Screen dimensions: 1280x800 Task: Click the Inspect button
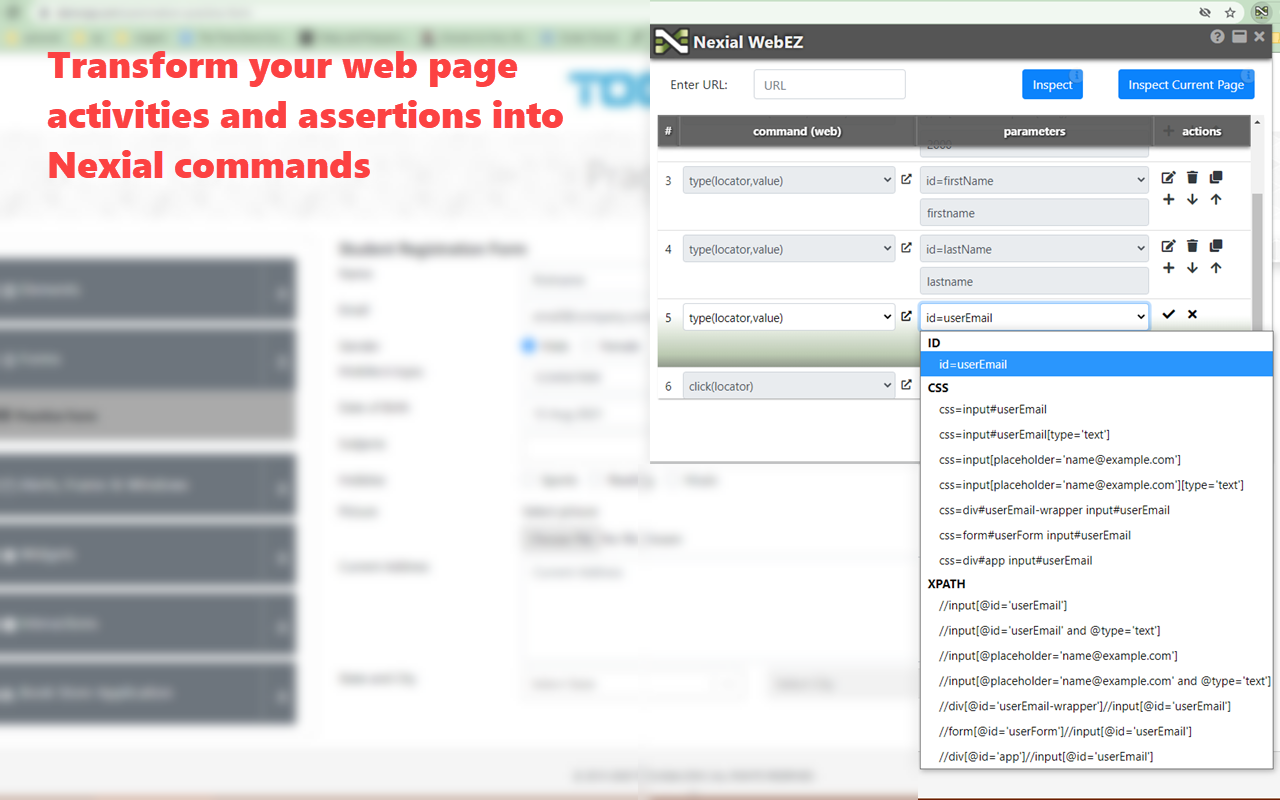coord(1052,84)
